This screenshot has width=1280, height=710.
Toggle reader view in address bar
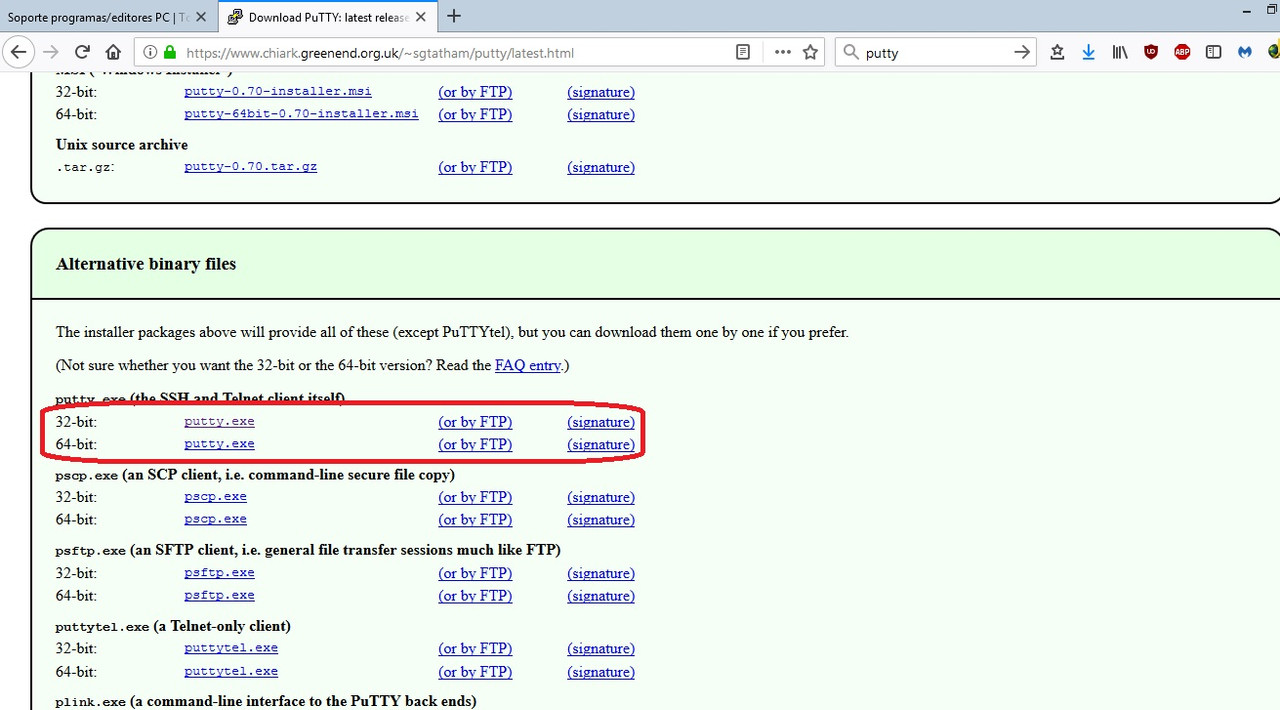743,52
